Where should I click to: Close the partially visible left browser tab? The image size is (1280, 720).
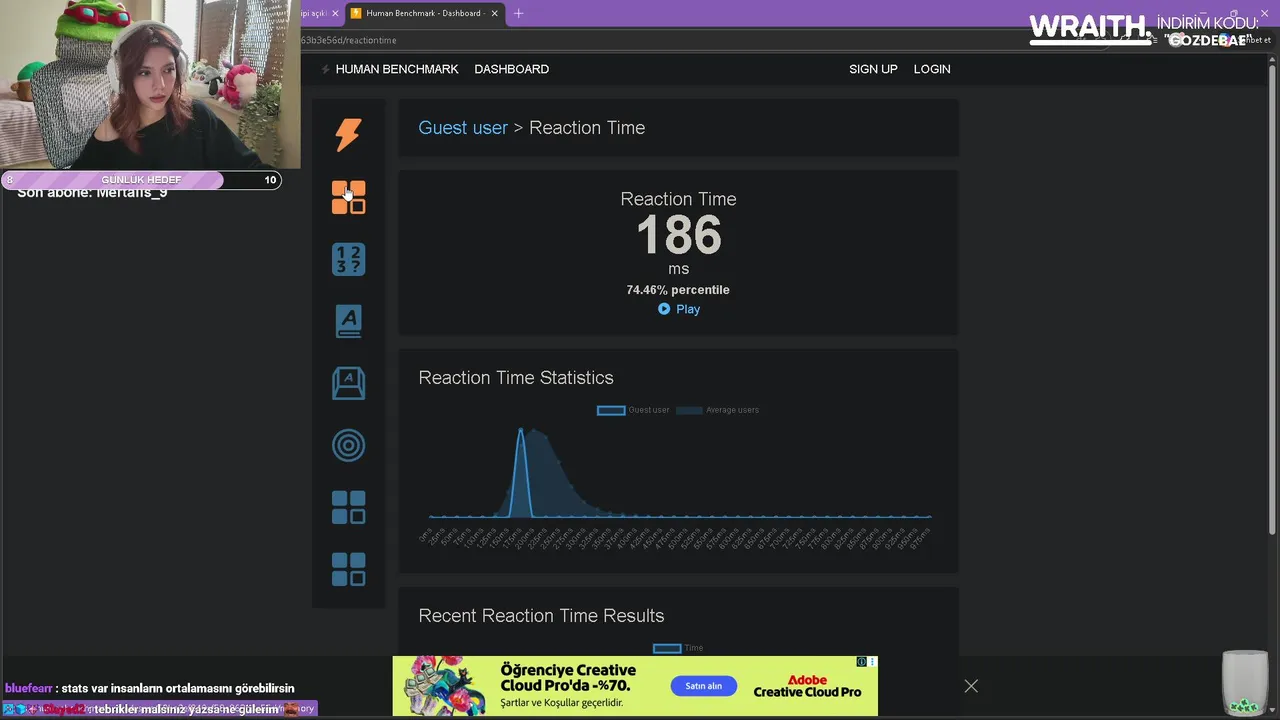tap(335, 13)
